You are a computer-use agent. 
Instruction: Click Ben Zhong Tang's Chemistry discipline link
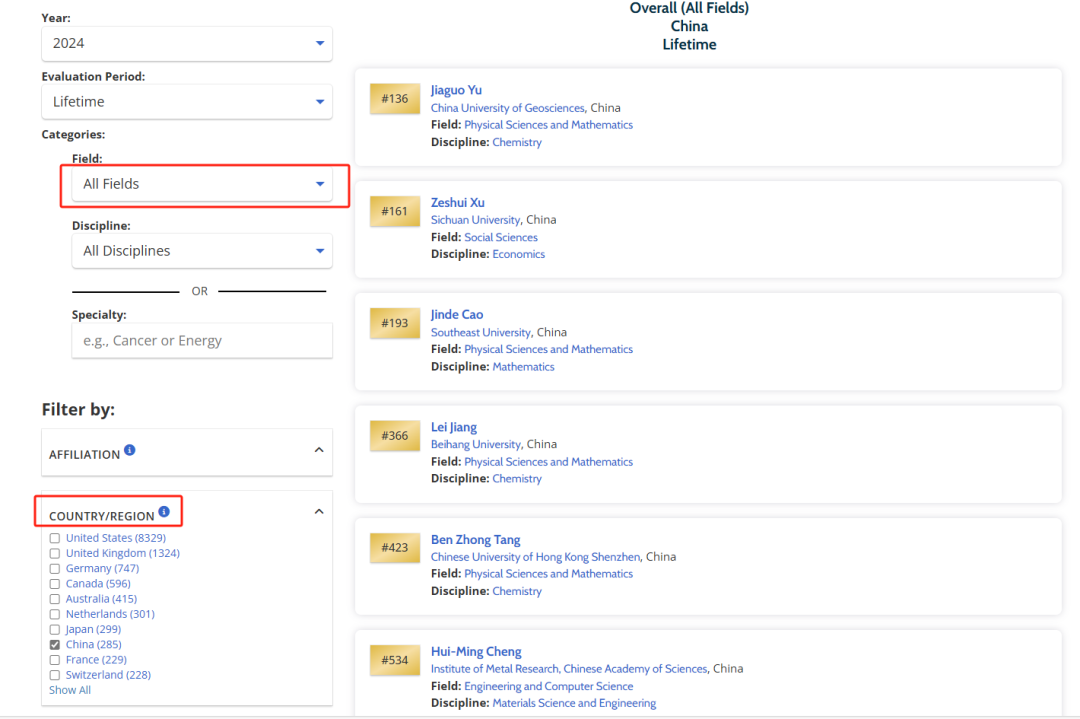point(517,592)
